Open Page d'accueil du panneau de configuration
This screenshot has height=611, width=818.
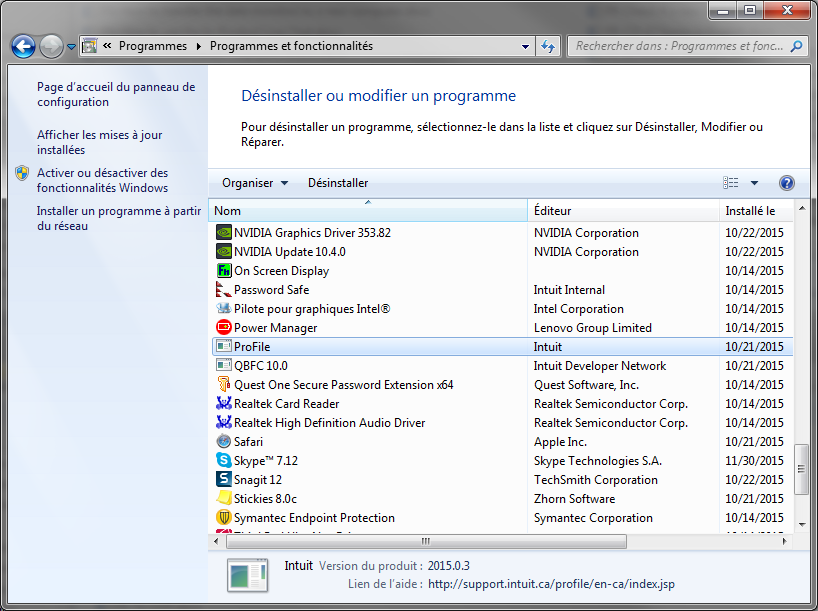pyautogui.click(x=116, y=94)
